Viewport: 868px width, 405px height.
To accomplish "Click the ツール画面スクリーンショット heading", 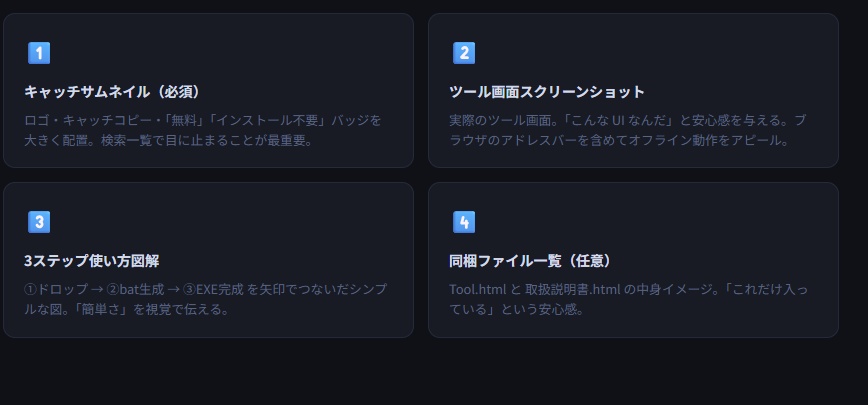I will [547, 91].
